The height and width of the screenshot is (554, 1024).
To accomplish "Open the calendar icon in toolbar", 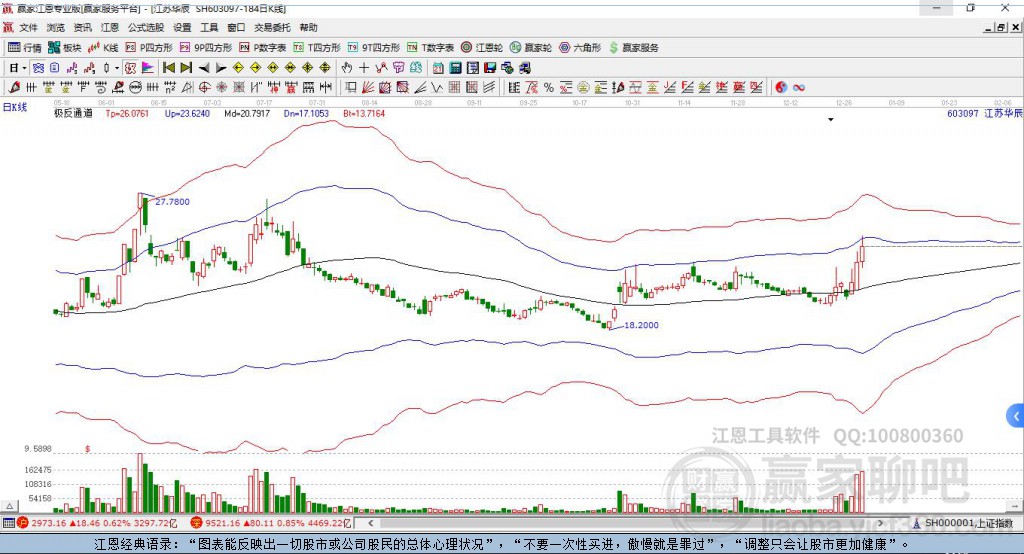I will 438,68.
